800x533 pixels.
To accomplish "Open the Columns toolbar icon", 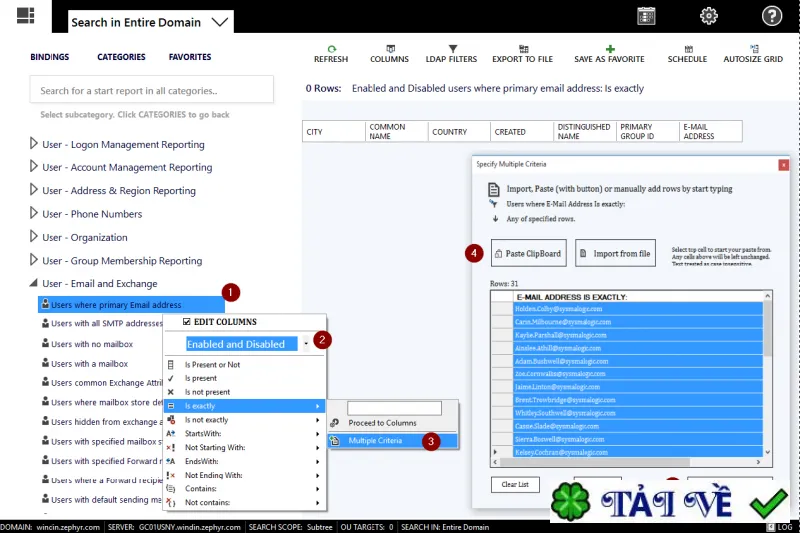I will pyautogui.click(x=390, y=49).
